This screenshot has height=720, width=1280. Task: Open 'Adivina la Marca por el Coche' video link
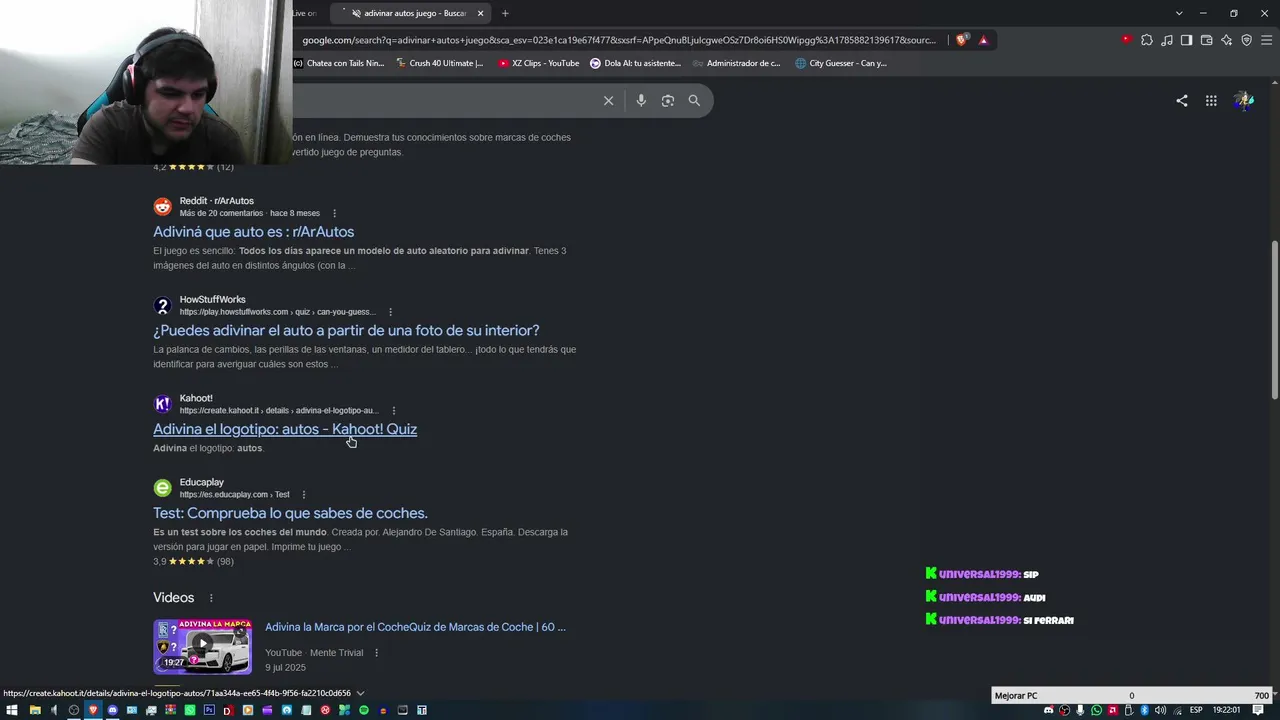click(x=415, y=627)
